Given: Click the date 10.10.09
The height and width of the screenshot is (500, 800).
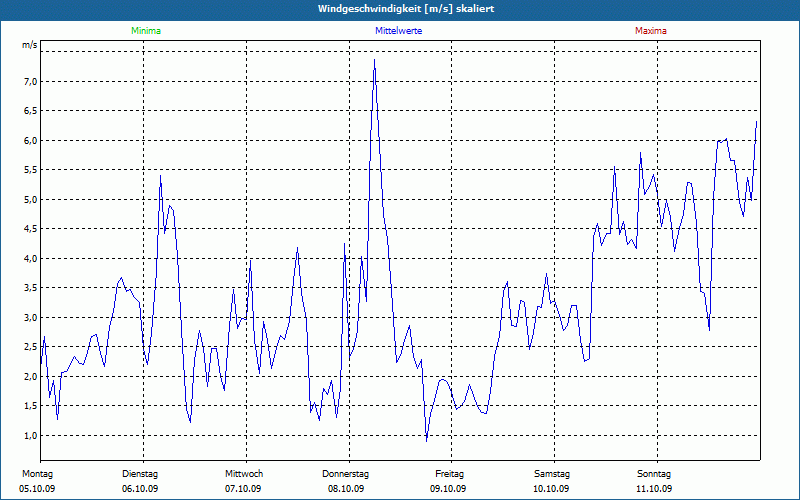Looking at the screenshot, I should pyautogui.click(x=551, y=489).
